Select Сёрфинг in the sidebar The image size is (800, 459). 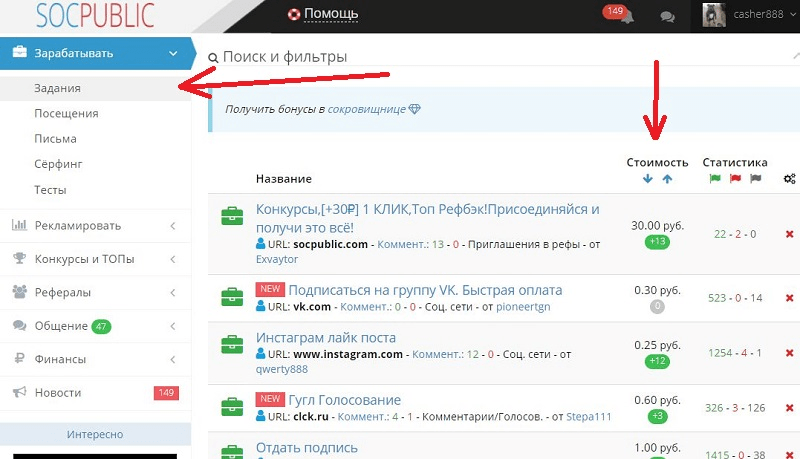coord(58,164)
